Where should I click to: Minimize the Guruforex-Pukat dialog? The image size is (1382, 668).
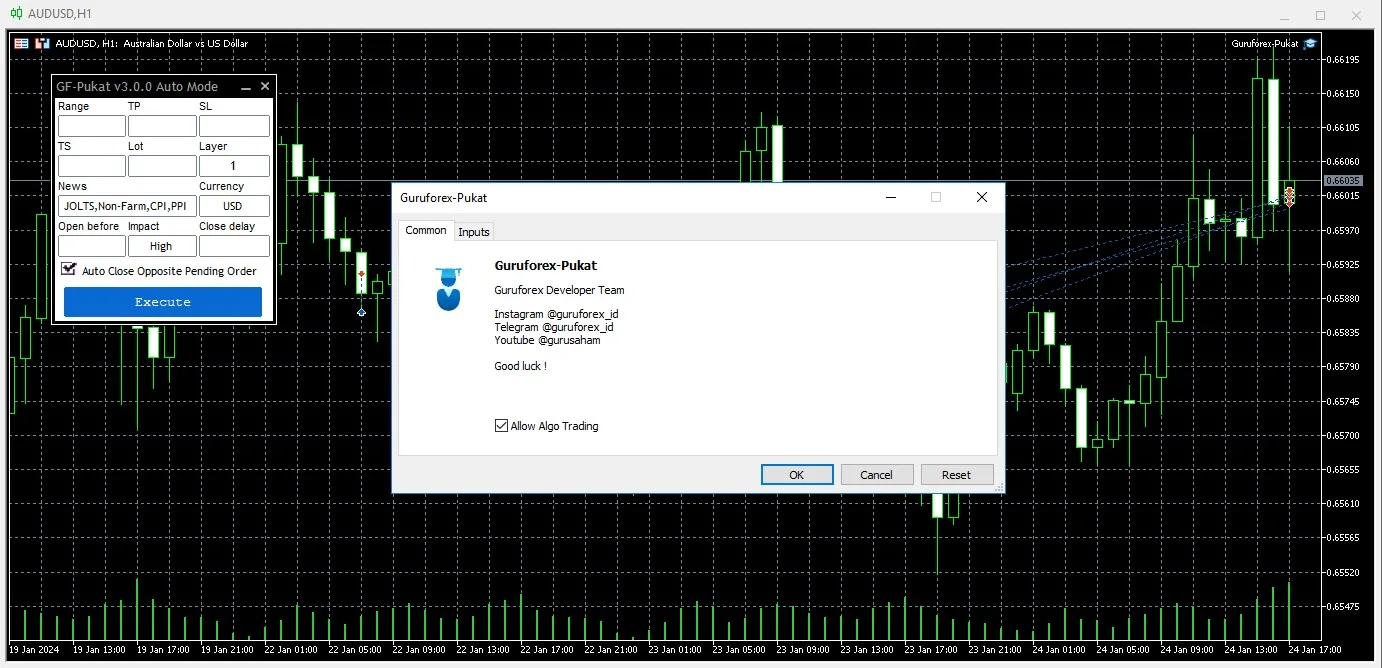(x=890, y=197)
